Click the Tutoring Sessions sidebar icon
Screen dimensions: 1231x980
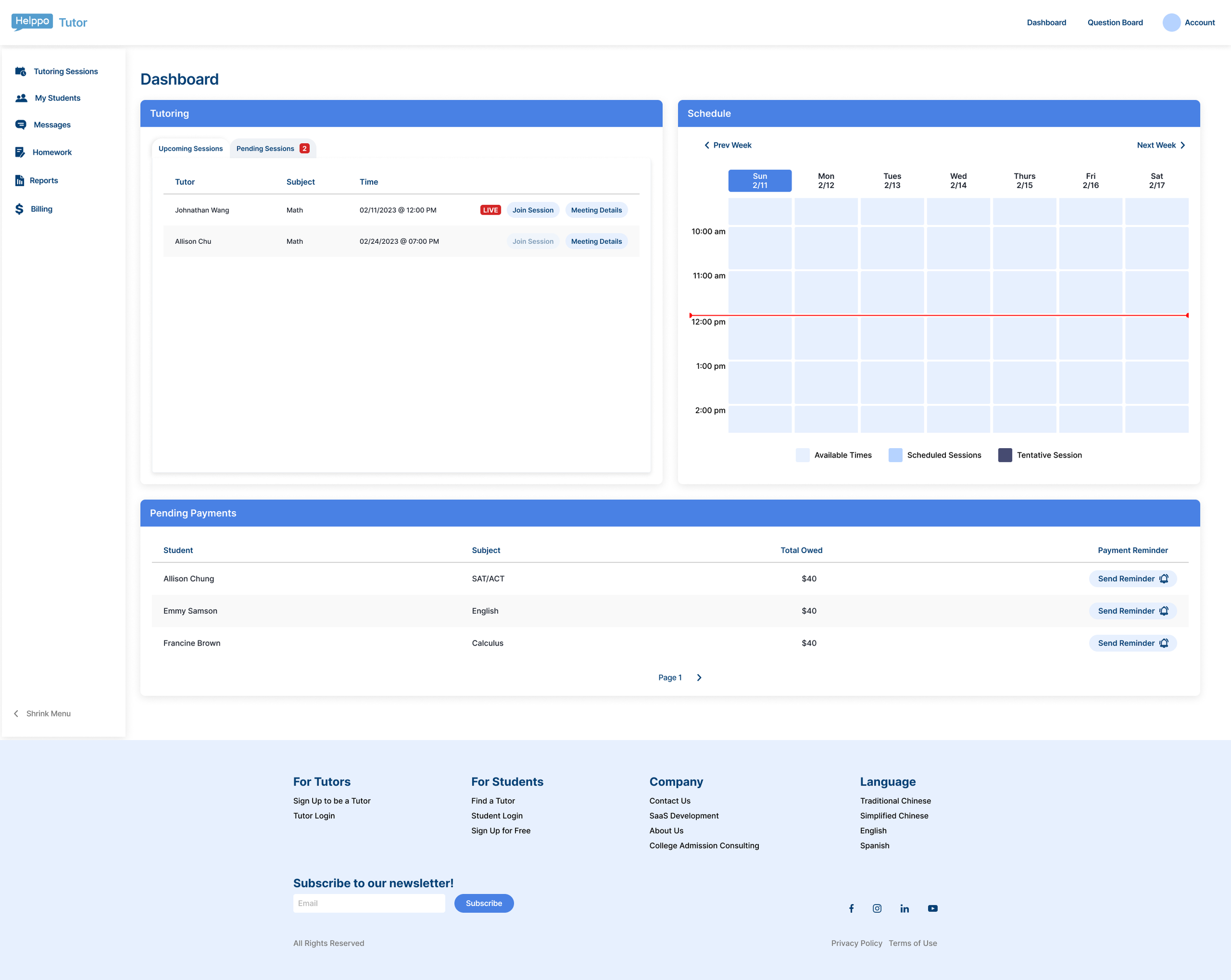tap(21, 71)
